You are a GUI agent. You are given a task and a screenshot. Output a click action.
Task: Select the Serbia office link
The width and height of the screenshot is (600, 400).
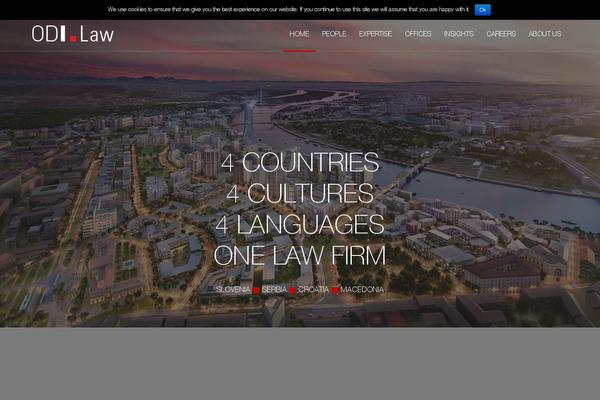pyautogui.click(x=274, y=290)
